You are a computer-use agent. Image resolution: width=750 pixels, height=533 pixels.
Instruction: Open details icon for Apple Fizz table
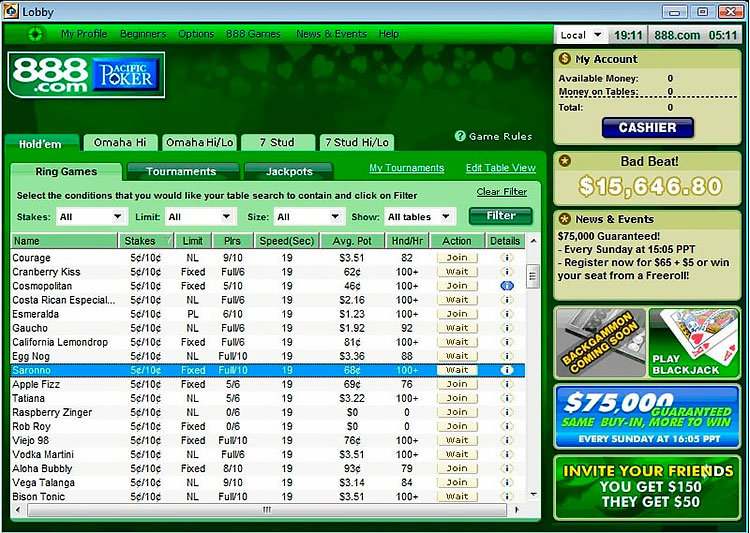click(x=507, y=384)
